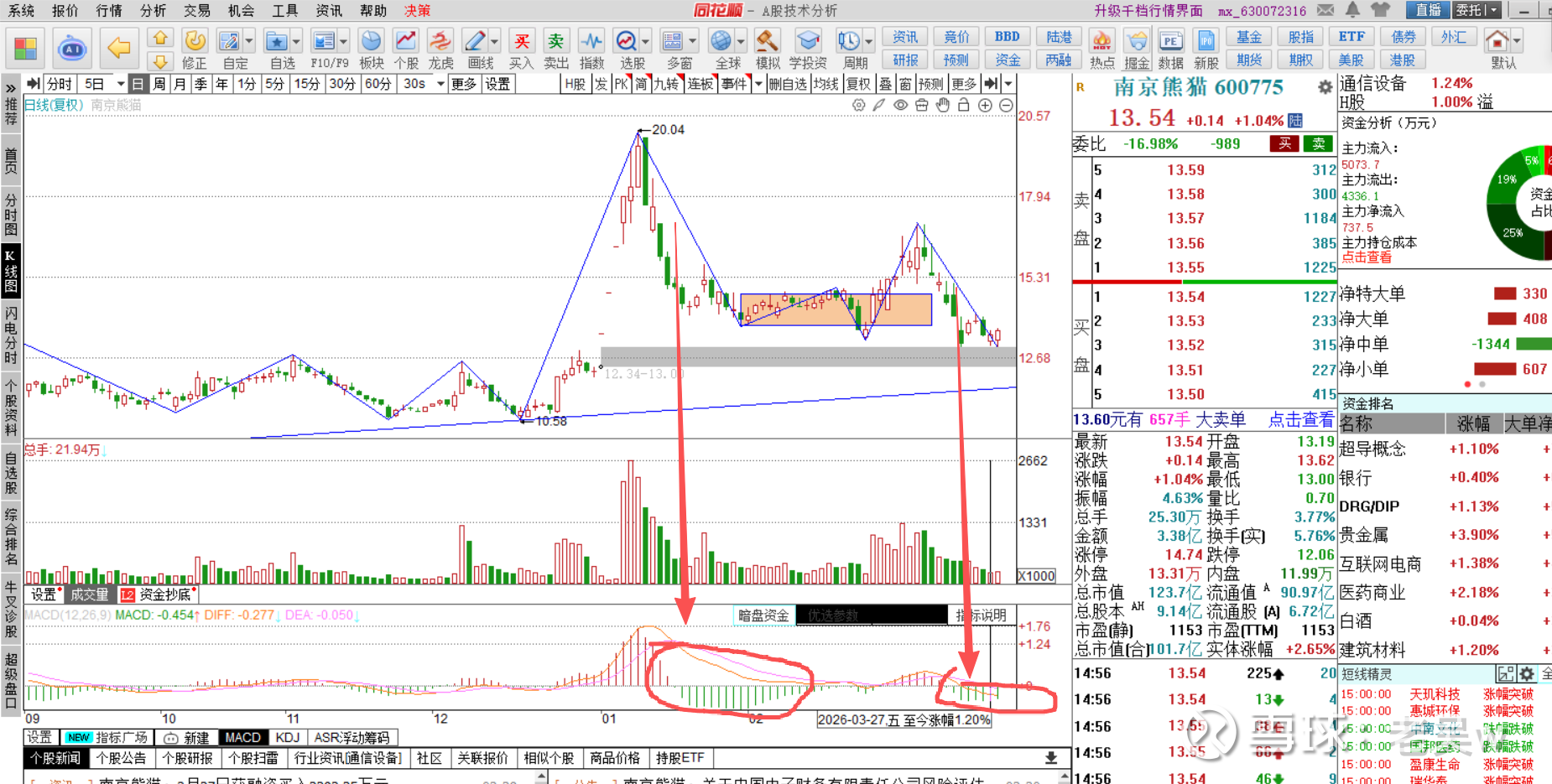Select the 画线 drawing pencil tool
The height and width of the screenshot is (784, 1552).
coord(475,41)
